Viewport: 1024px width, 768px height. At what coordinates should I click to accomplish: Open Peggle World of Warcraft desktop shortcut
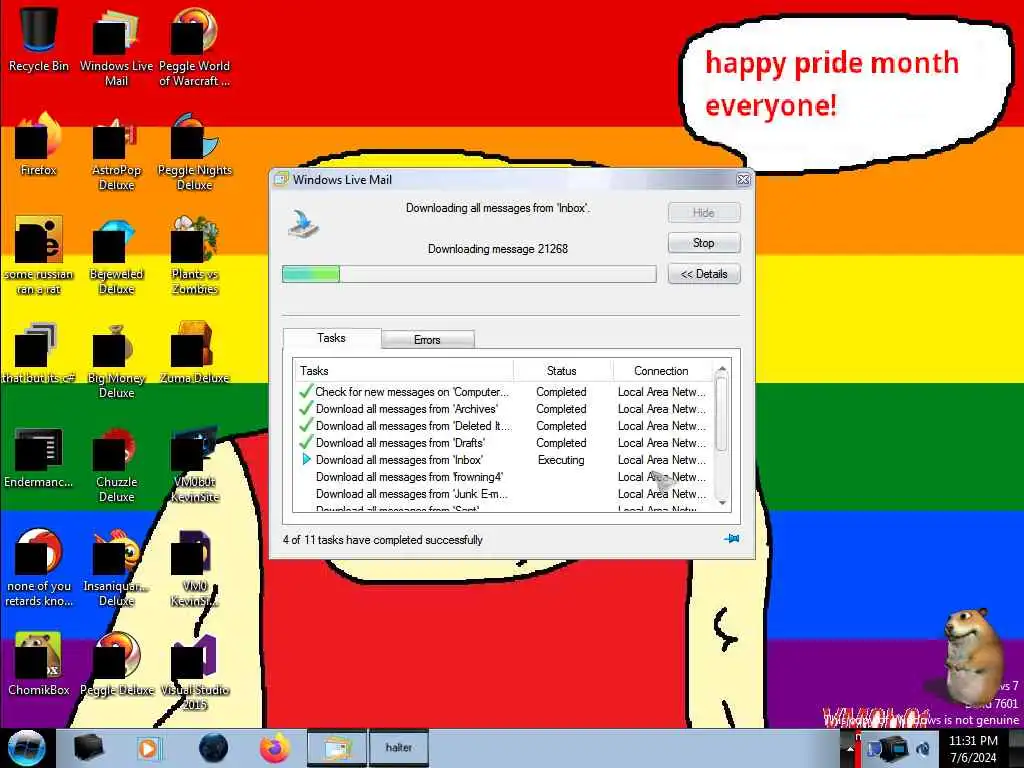pos(194,47)
